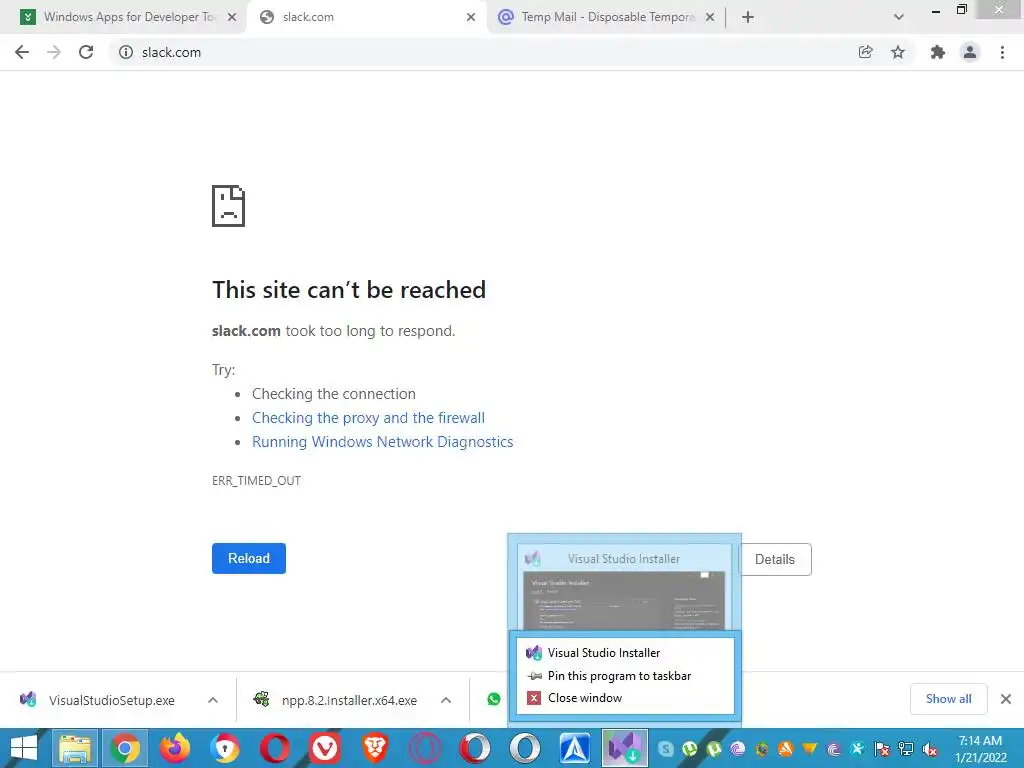Open Running Windows Network Diagnostics link
The image size is (1024, 768).
[x=383, y=442]
